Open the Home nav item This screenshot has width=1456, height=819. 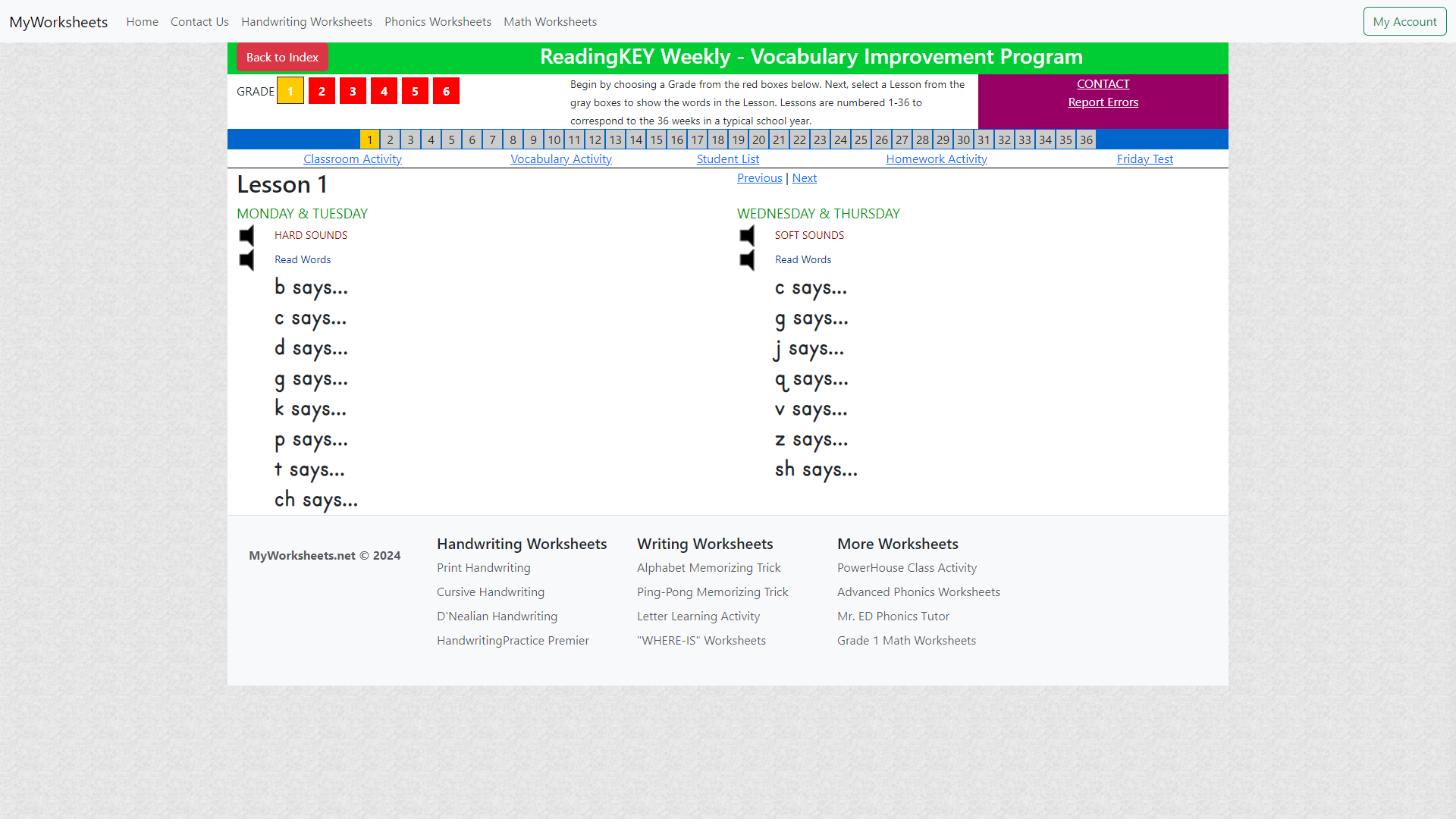pos(143,22)
